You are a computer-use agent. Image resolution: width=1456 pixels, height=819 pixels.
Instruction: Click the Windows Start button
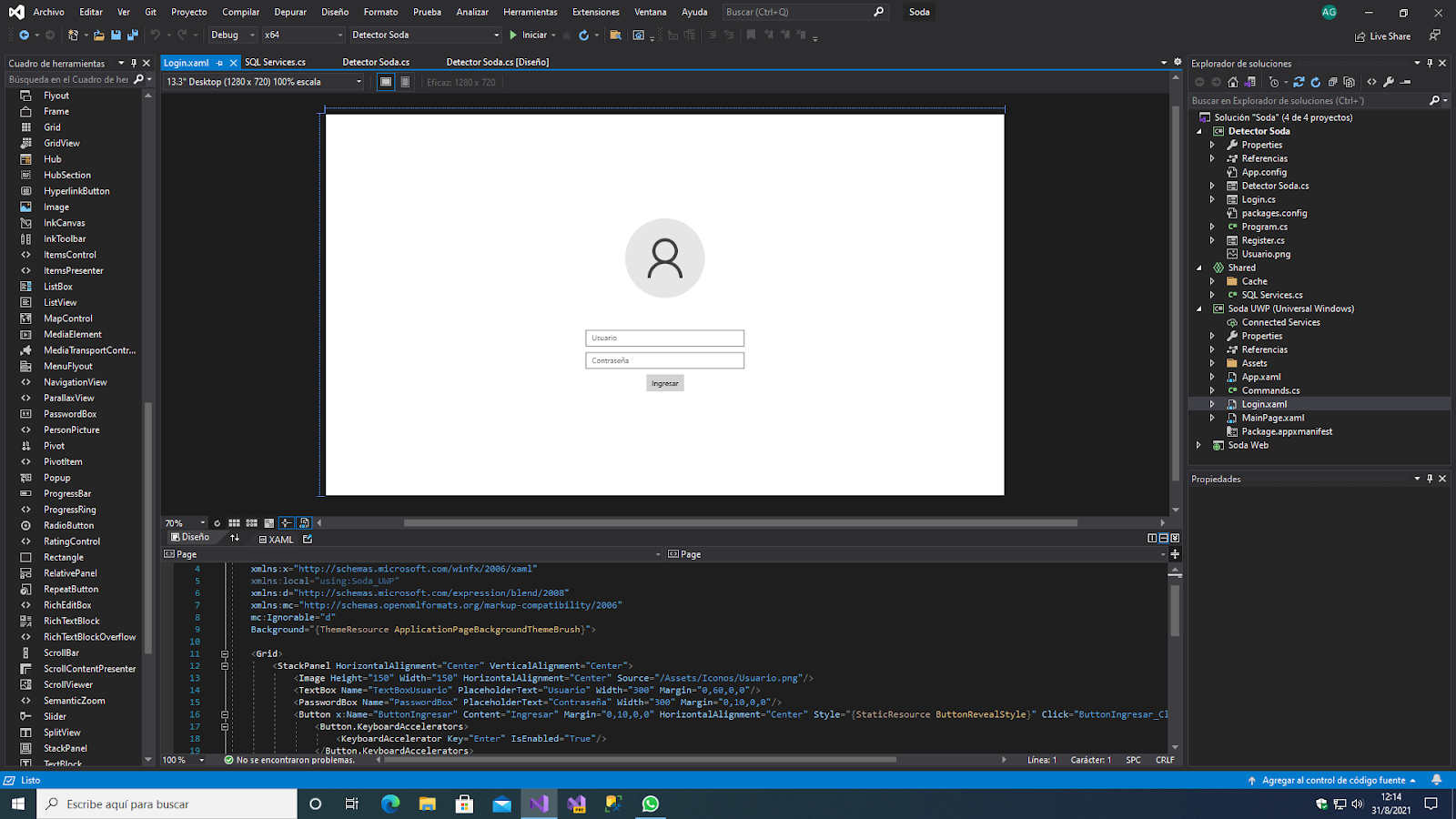tap(18, 804)
